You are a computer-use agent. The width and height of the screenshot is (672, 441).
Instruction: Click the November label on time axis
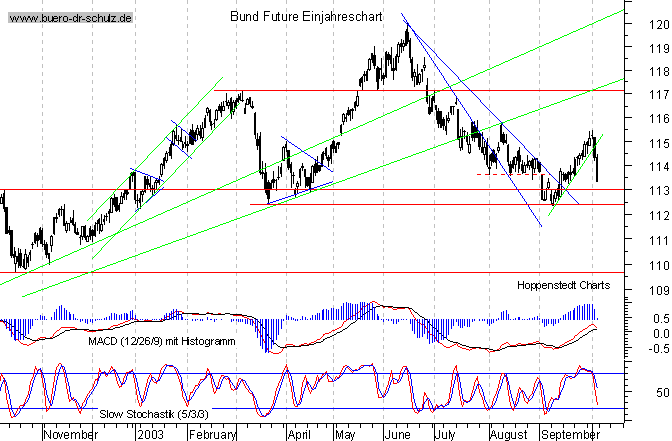point(71,436)
